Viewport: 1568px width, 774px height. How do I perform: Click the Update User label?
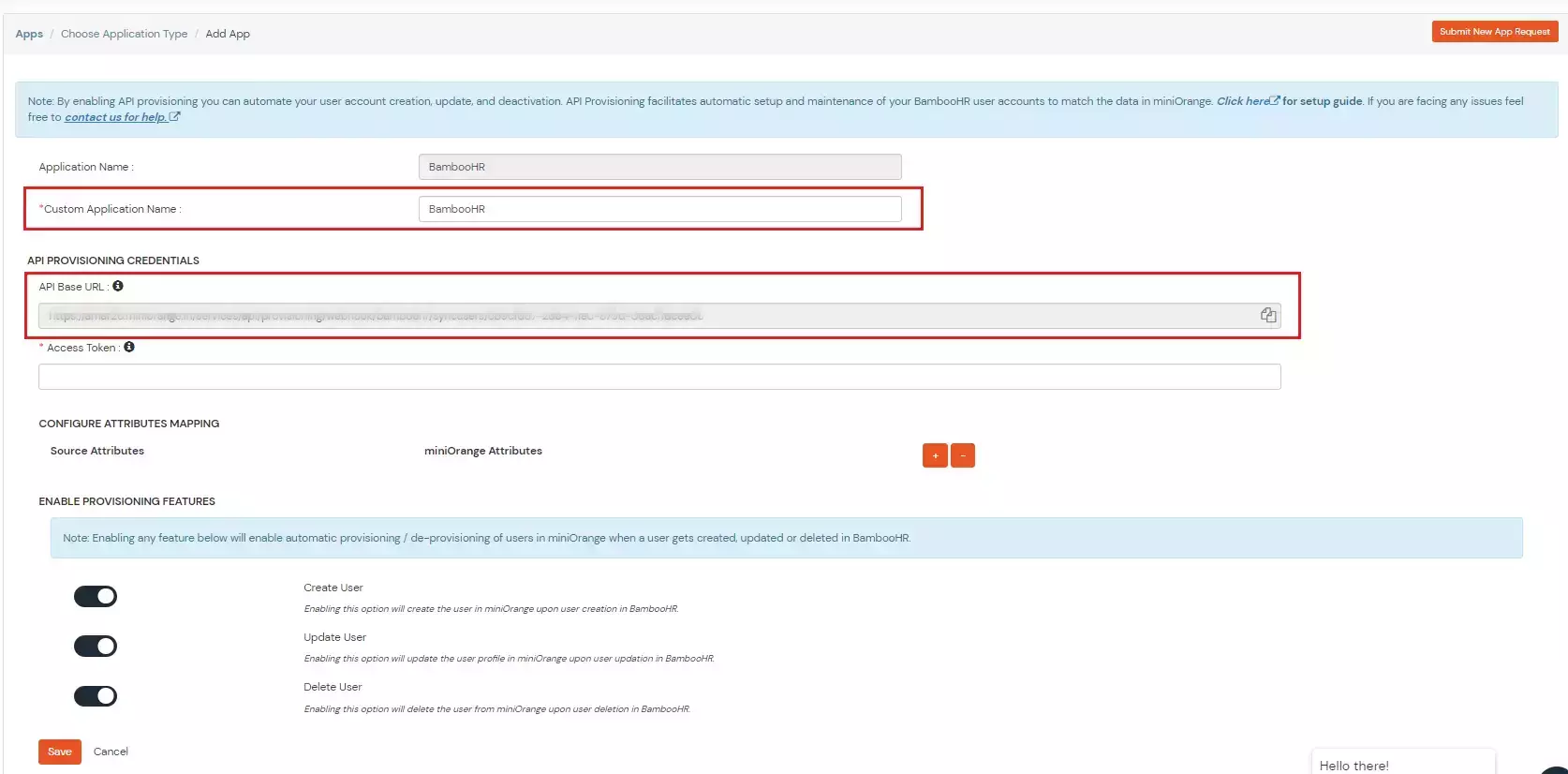334,637
